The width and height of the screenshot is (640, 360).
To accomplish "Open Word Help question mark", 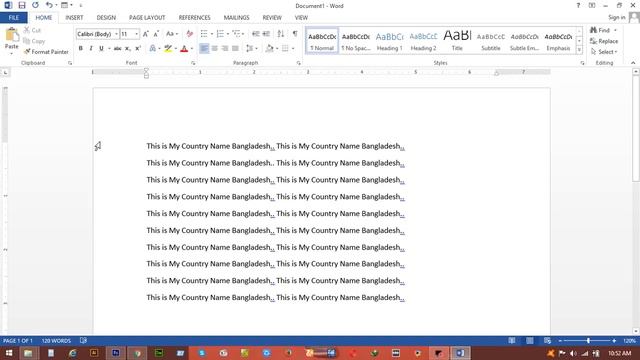I will (x=578, y=5).
